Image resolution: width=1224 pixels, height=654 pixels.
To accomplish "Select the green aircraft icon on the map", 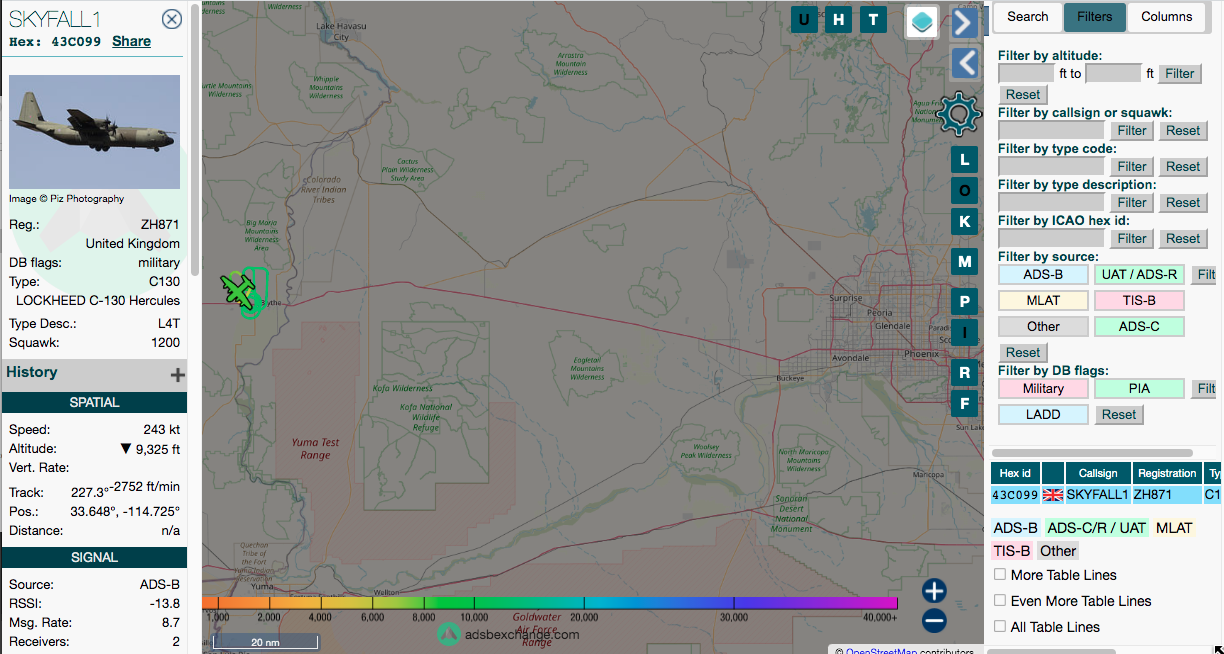I will tap(239, 290).
